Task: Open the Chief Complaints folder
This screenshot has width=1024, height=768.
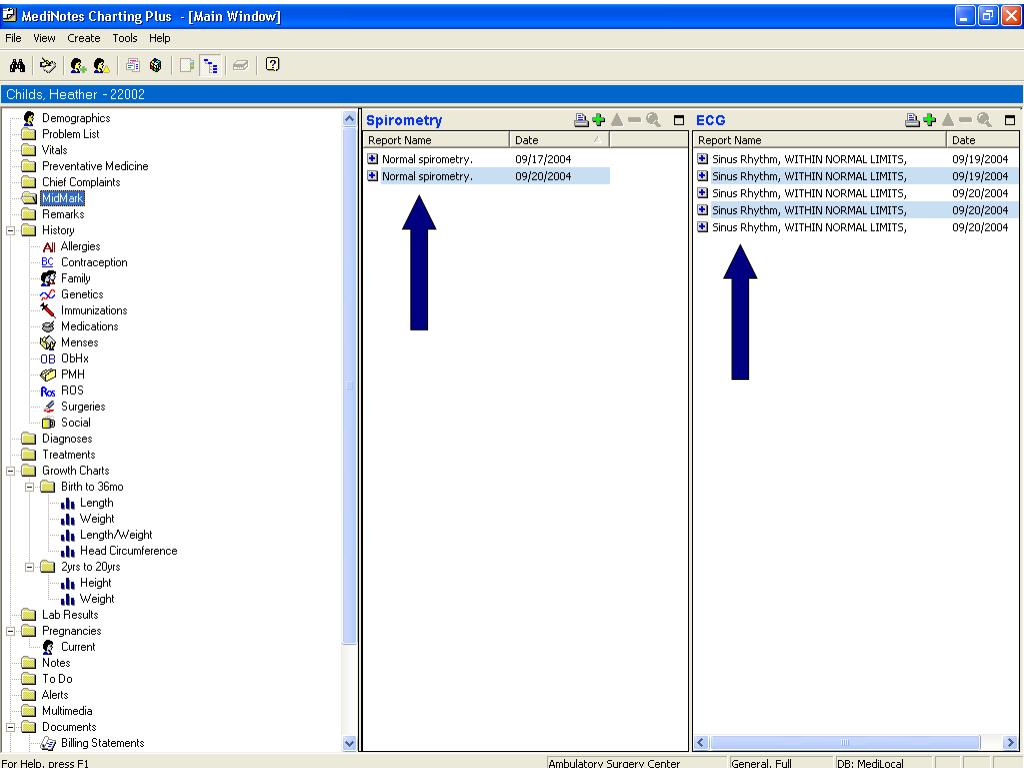Action: (81, 182)
